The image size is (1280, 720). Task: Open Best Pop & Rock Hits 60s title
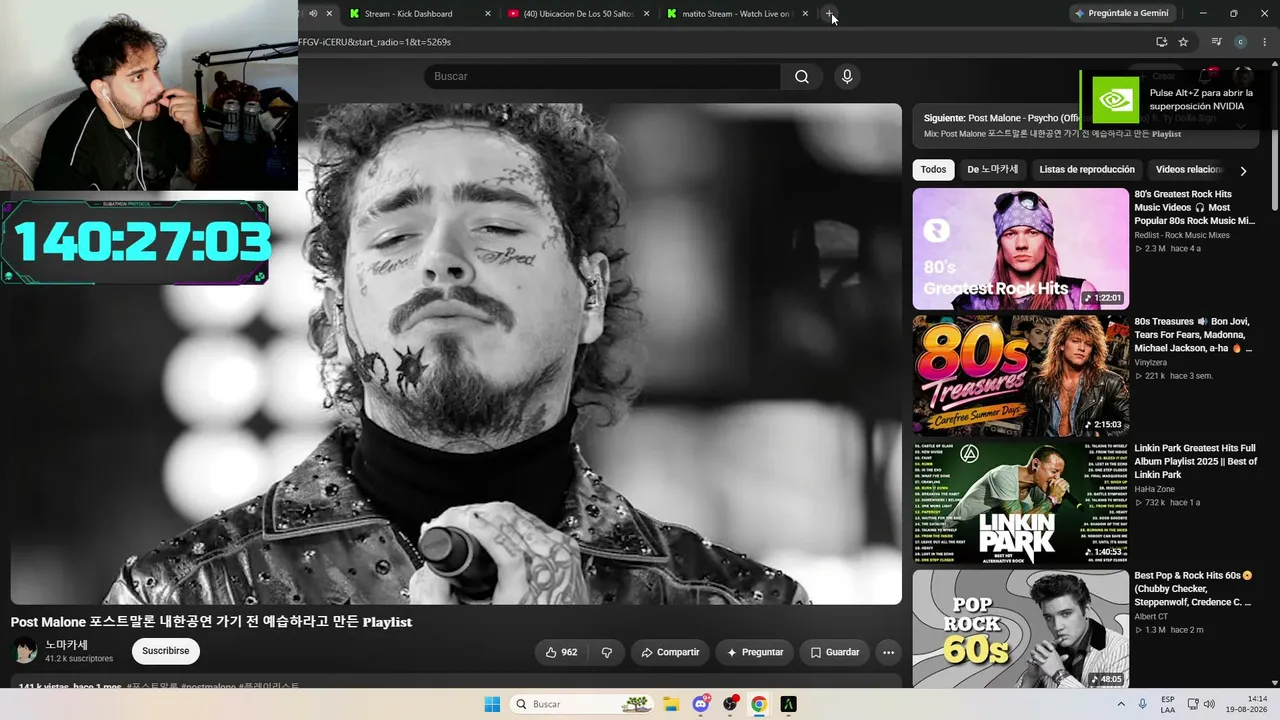coord(1193,589)
